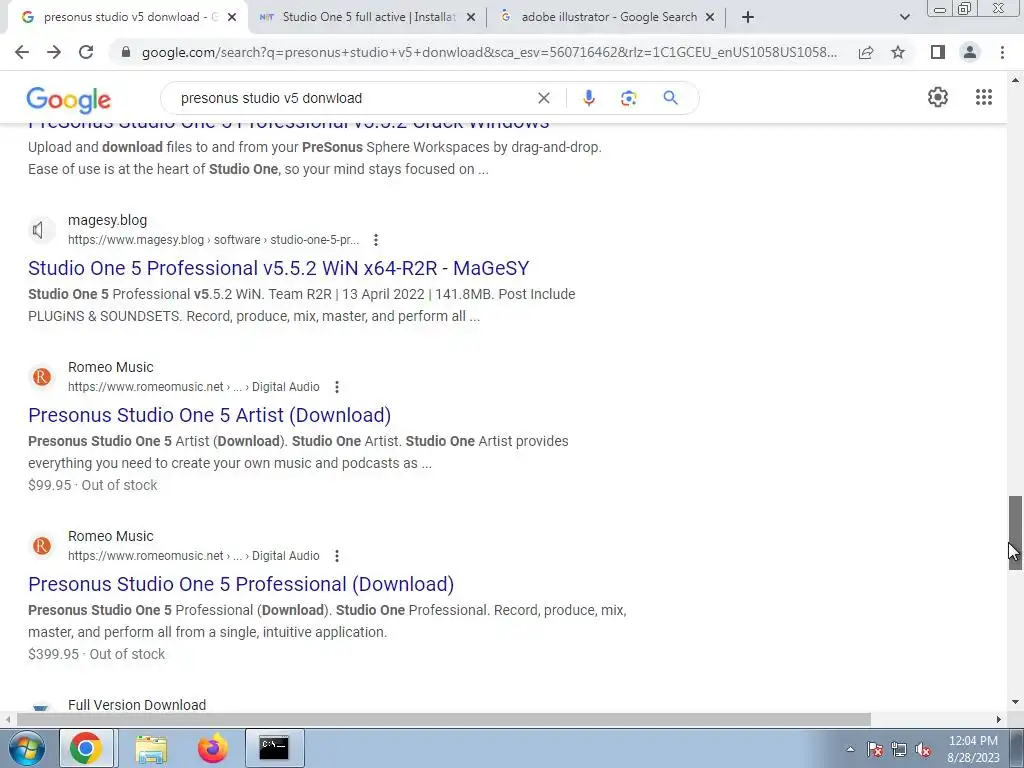Viewport: 1024px width, 768px height.
Task: Submit search with magnifier icon
Action: (x=670, y=98)
